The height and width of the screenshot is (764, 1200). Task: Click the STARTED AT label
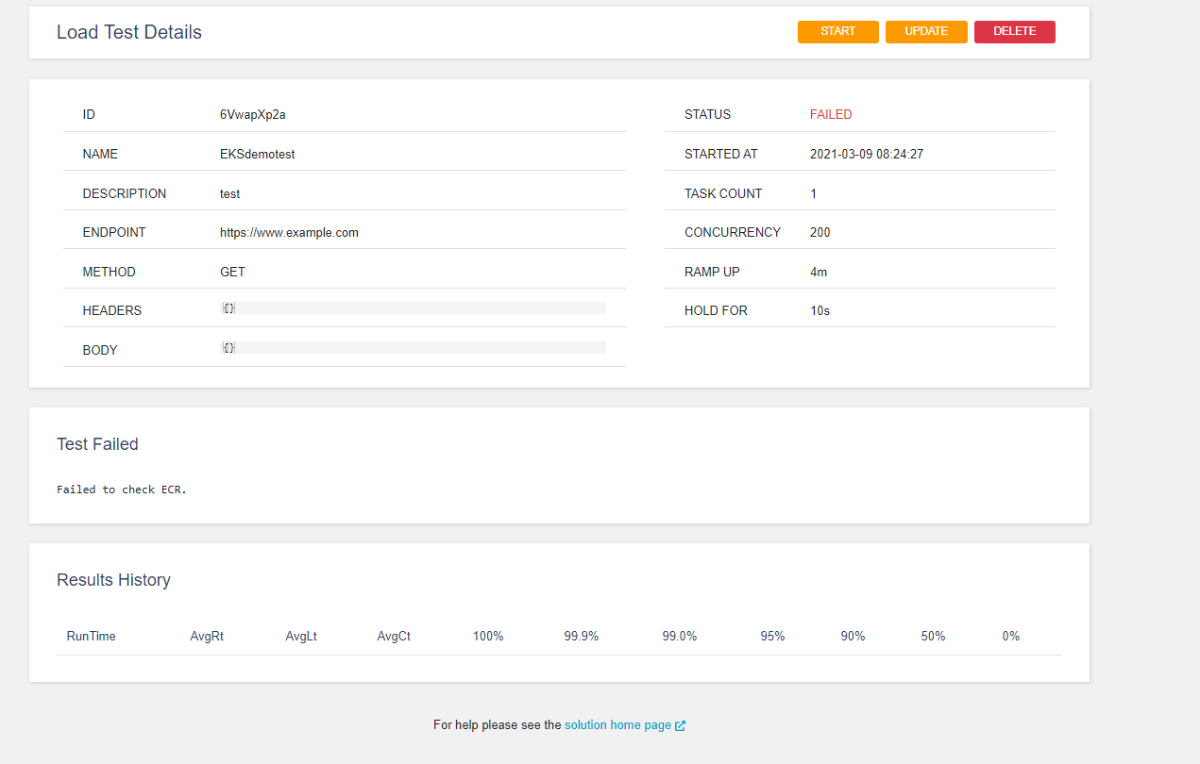click(721, 155)
